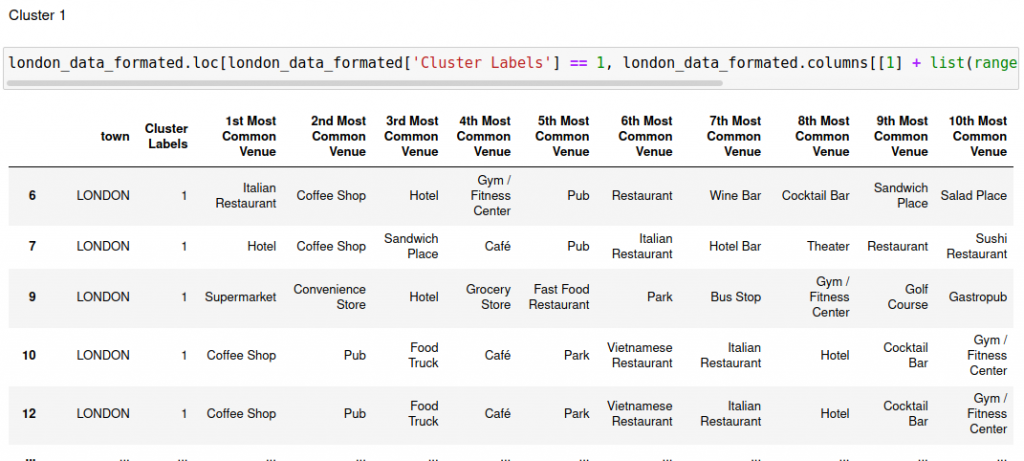Click the "10th Most Common Venue" header
The height and width of the screenshot is (461, 1024).
[979, 136]
